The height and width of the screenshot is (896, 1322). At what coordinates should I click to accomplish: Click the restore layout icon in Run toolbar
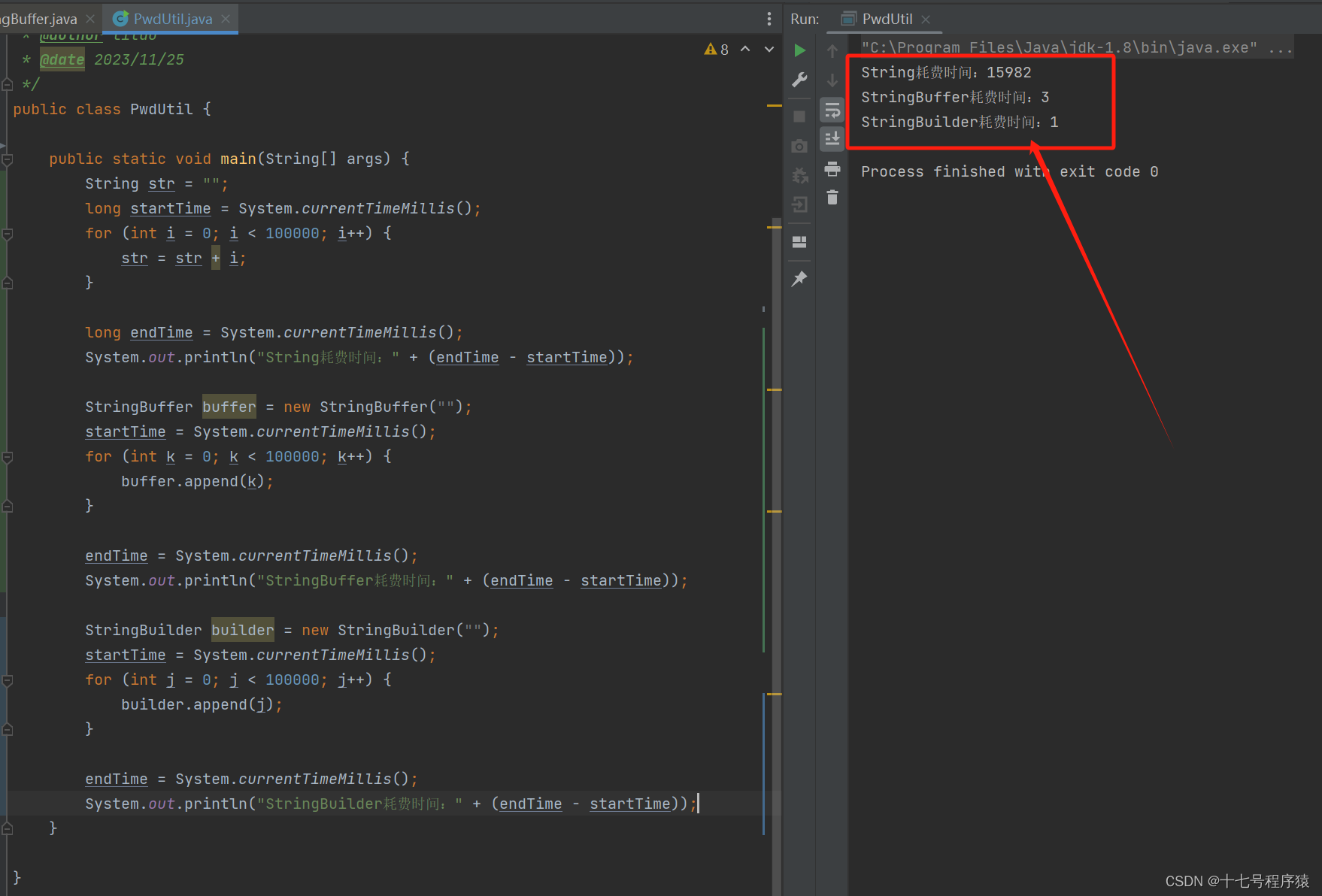pyautogui.click(x=799, y=242)
